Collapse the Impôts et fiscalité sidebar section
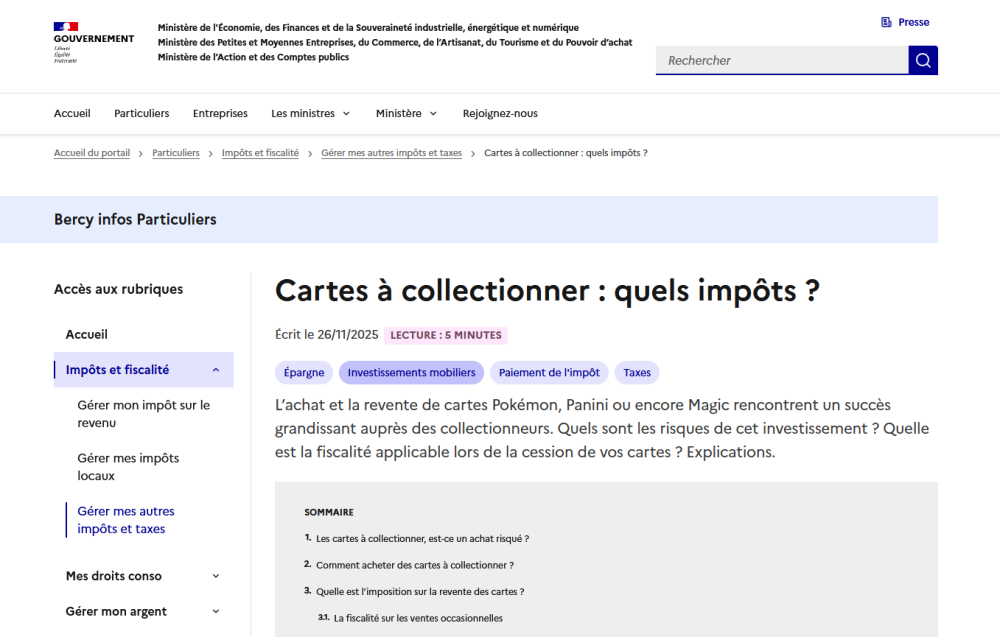This screenshot has width=1000, height=637. [216, 370]
